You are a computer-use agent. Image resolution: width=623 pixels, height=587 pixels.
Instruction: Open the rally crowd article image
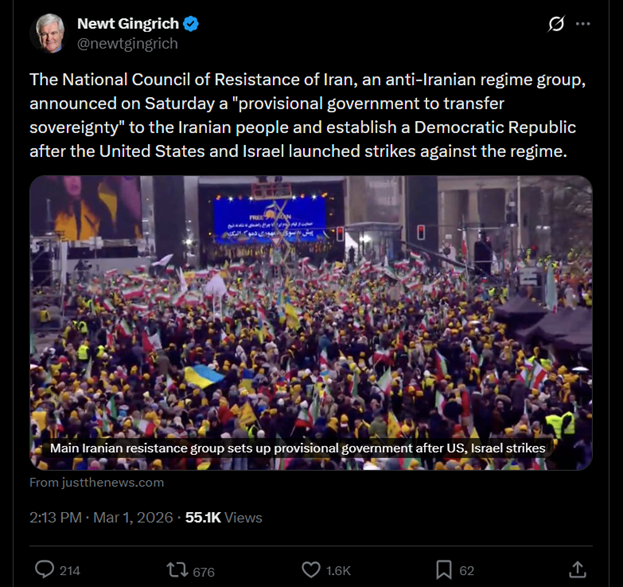click(x=311, y=323)
